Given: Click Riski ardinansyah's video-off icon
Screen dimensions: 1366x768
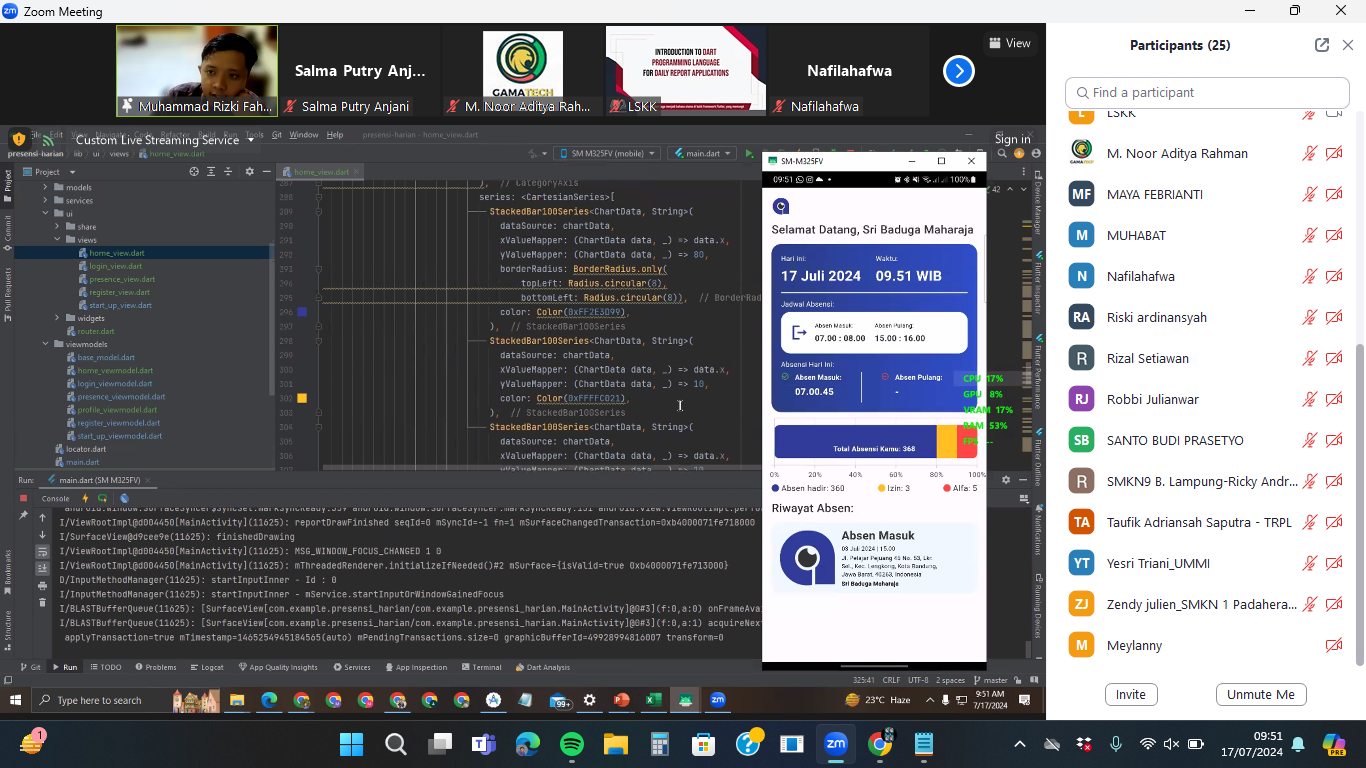Looking at the screenshot, I should tap(1334, 317).
